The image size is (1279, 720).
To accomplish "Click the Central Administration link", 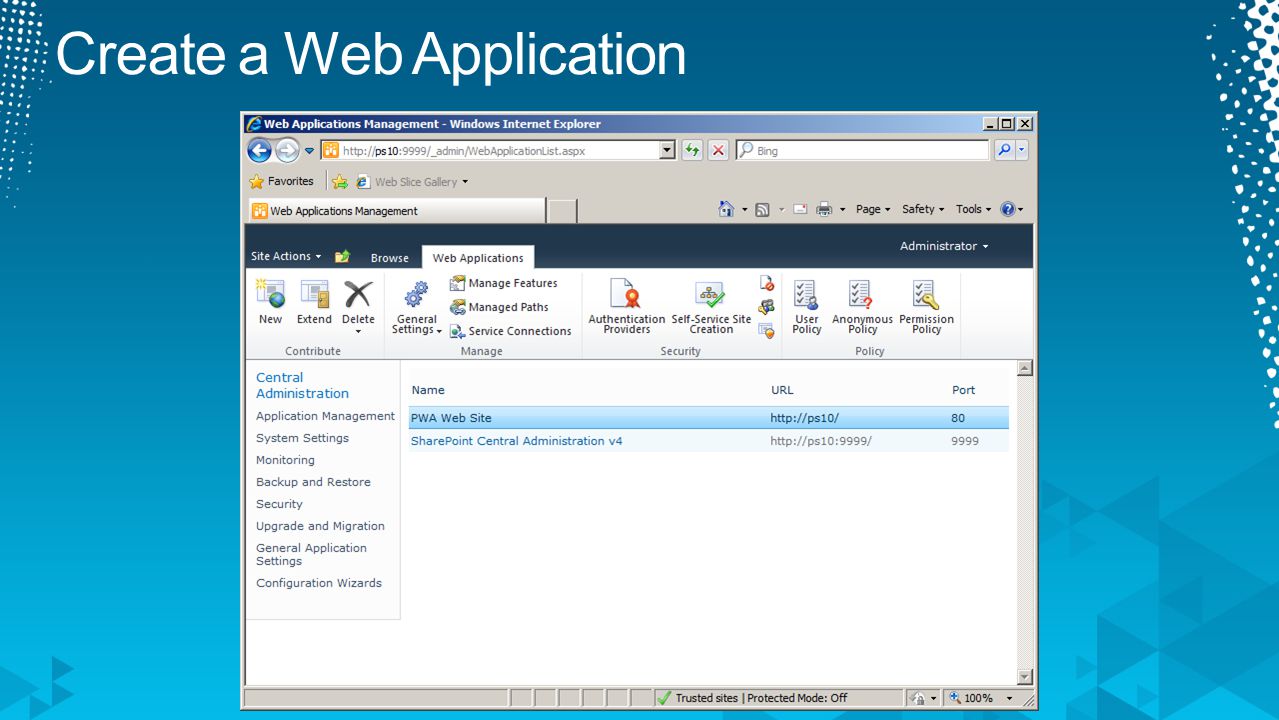I will (x=302, y=385).
